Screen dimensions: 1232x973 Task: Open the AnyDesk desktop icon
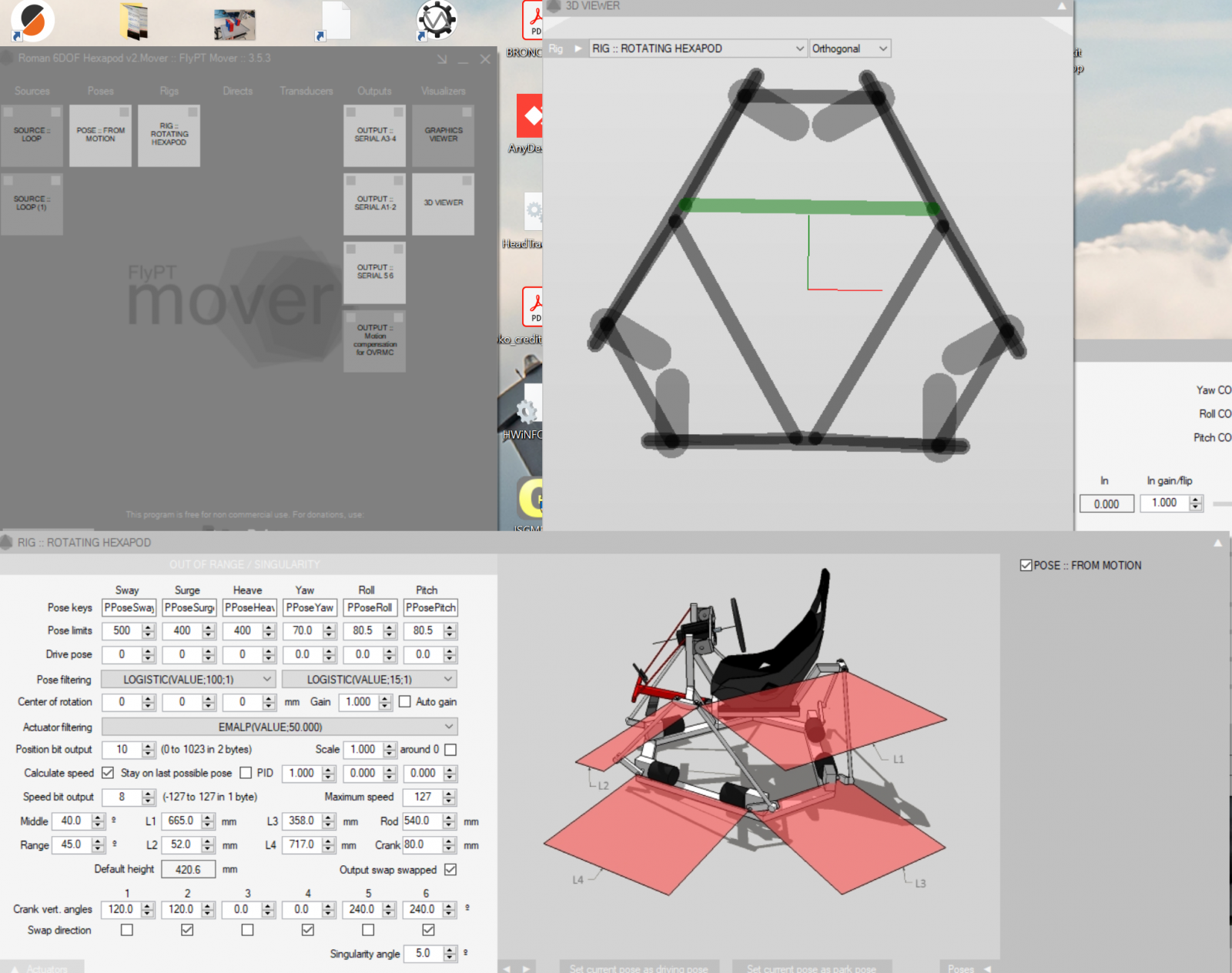pos(529,123)
